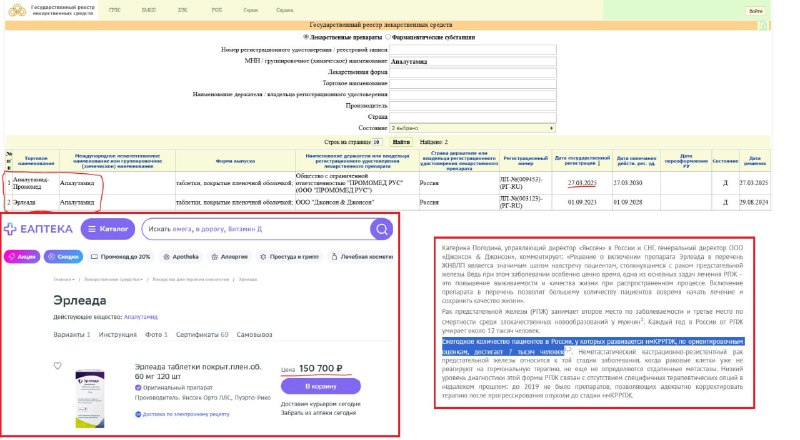Click the В корзину button
This screenshot has width=800, height=440.
click(x=321, y=386)
